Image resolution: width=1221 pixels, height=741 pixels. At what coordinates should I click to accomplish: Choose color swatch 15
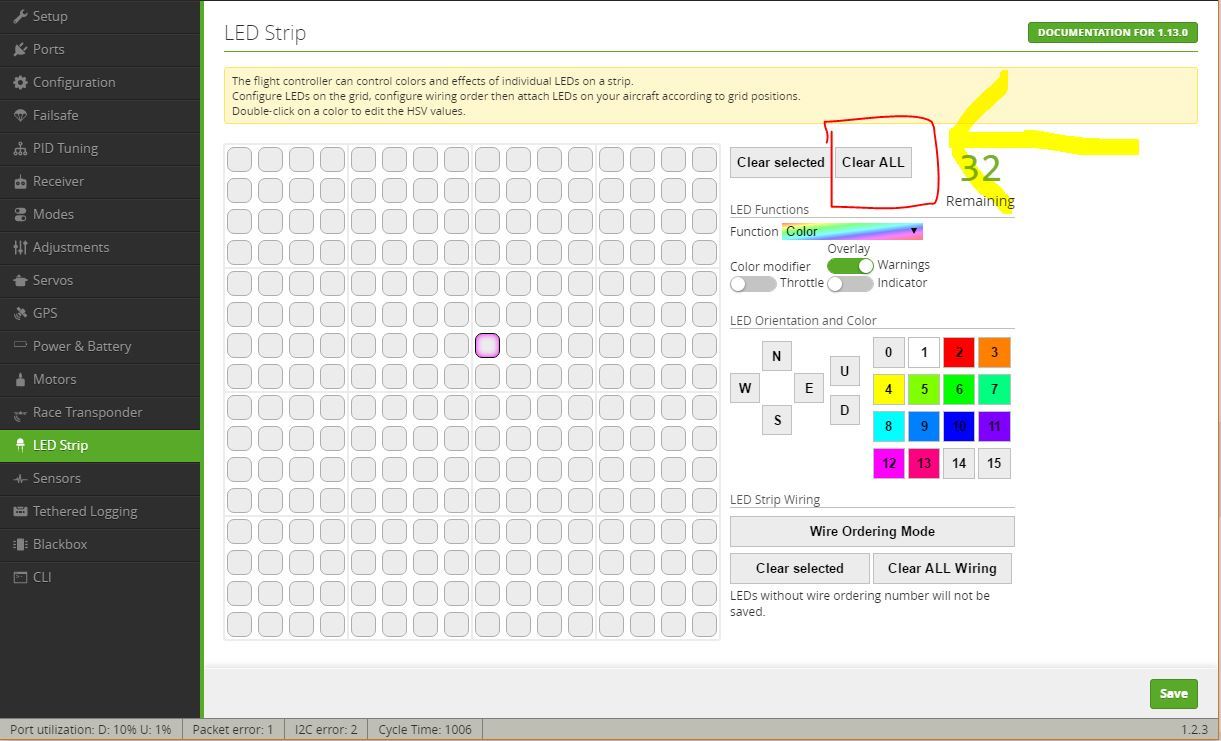tap(994, 463)
